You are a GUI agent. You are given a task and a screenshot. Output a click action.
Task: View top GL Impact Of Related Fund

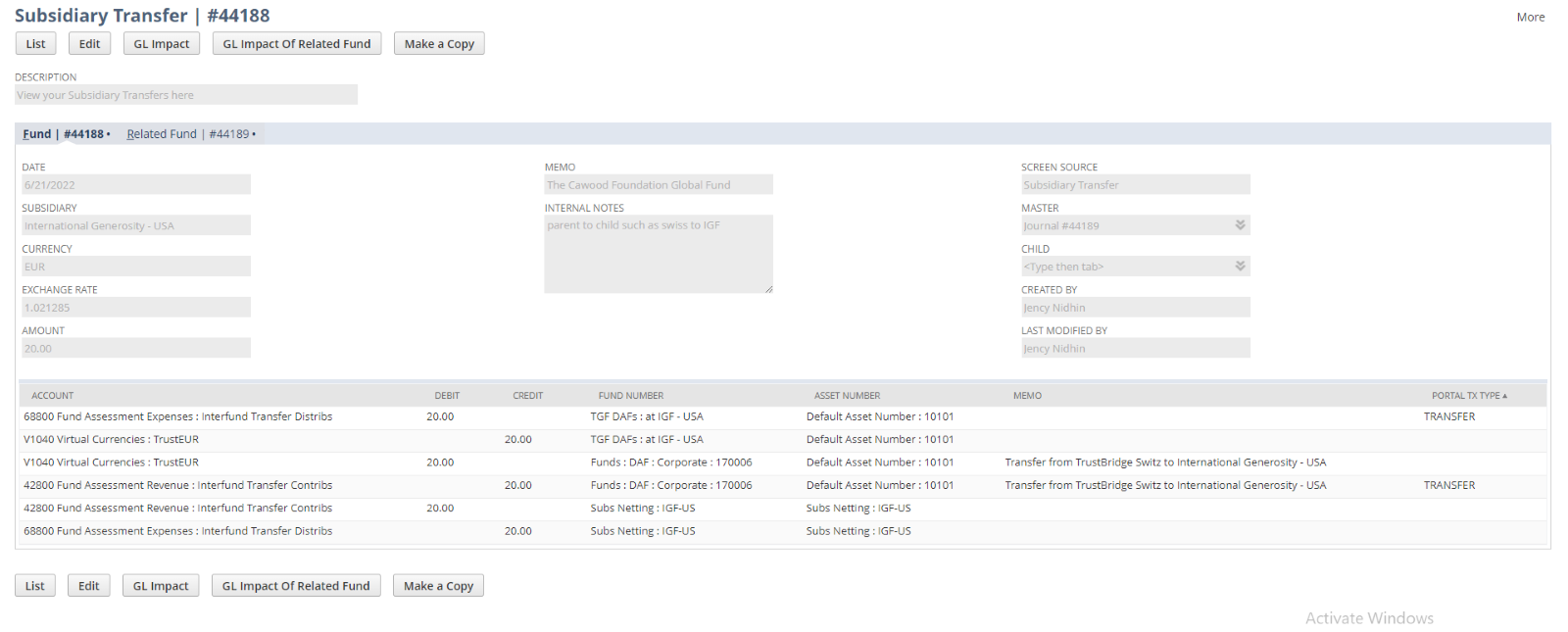tap(296, 44)
